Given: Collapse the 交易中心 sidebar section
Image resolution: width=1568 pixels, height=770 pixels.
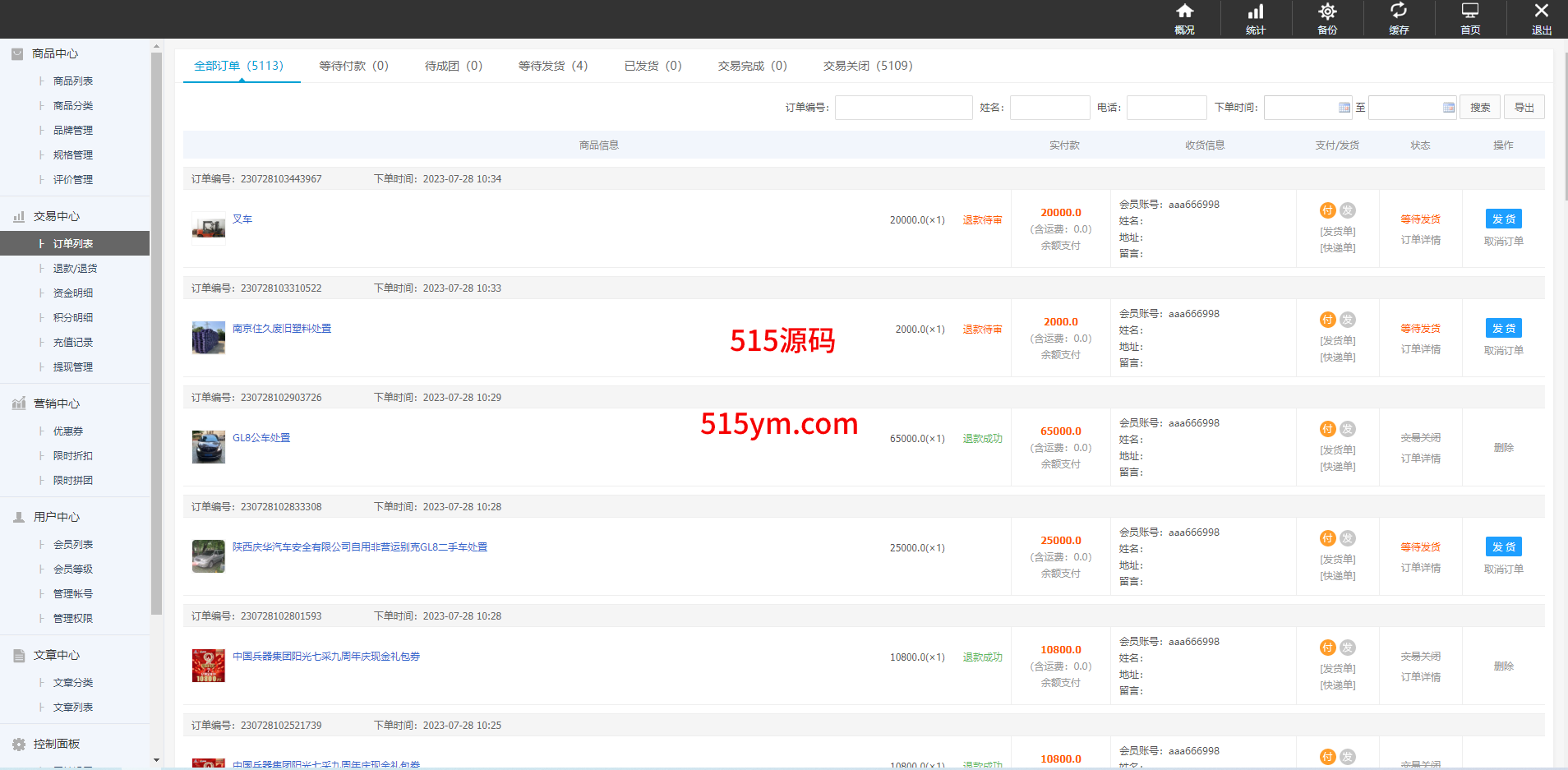Looking at the screenshot, I should (57, 216).
